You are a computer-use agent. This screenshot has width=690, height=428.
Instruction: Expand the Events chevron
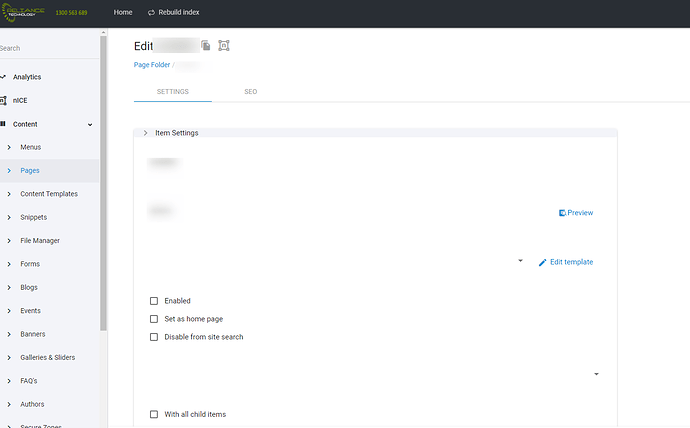coord(9,311)
